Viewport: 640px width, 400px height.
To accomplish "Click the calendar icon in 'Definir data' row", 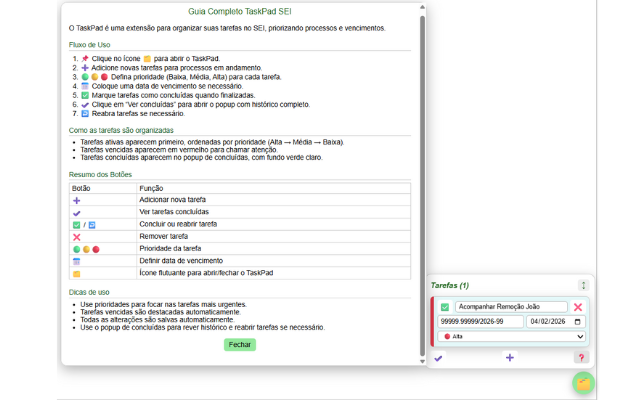I will (x=76, y=261).
